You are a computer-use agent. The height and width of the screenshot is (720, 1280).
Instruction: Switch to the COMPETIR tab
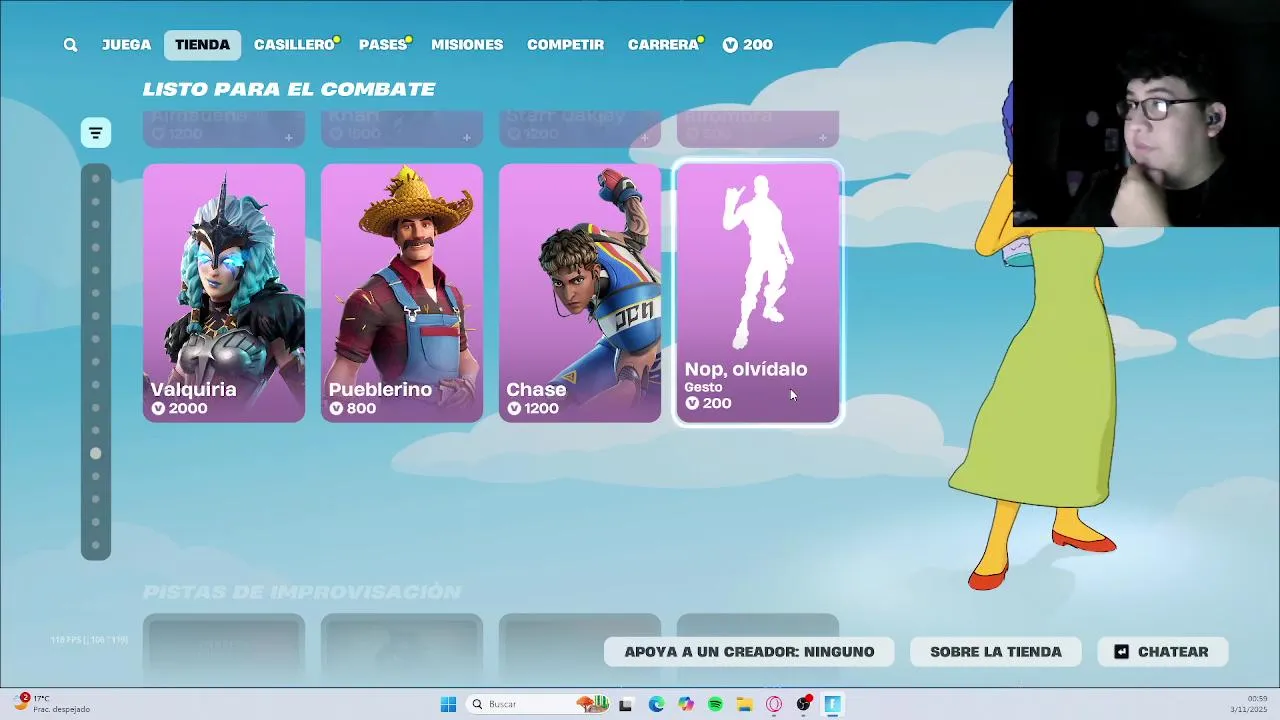pos(565,45)
